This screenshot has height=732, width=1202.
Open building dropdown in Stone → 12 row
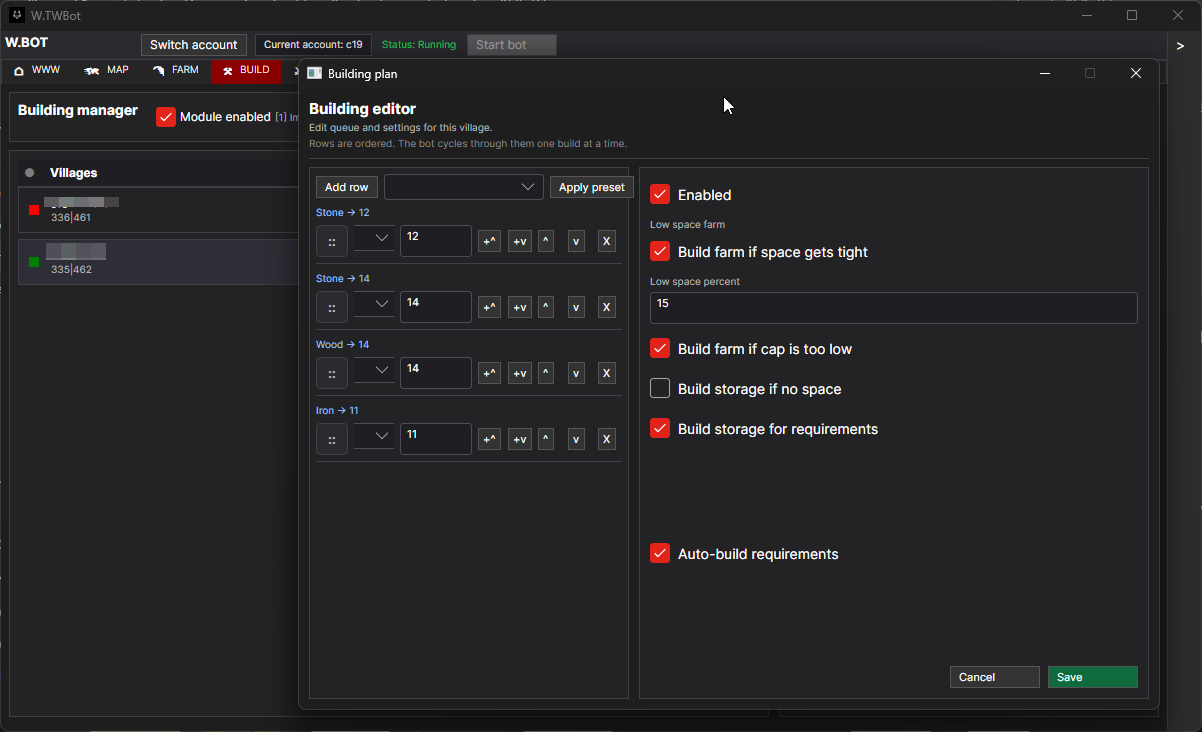pos(374,238)
